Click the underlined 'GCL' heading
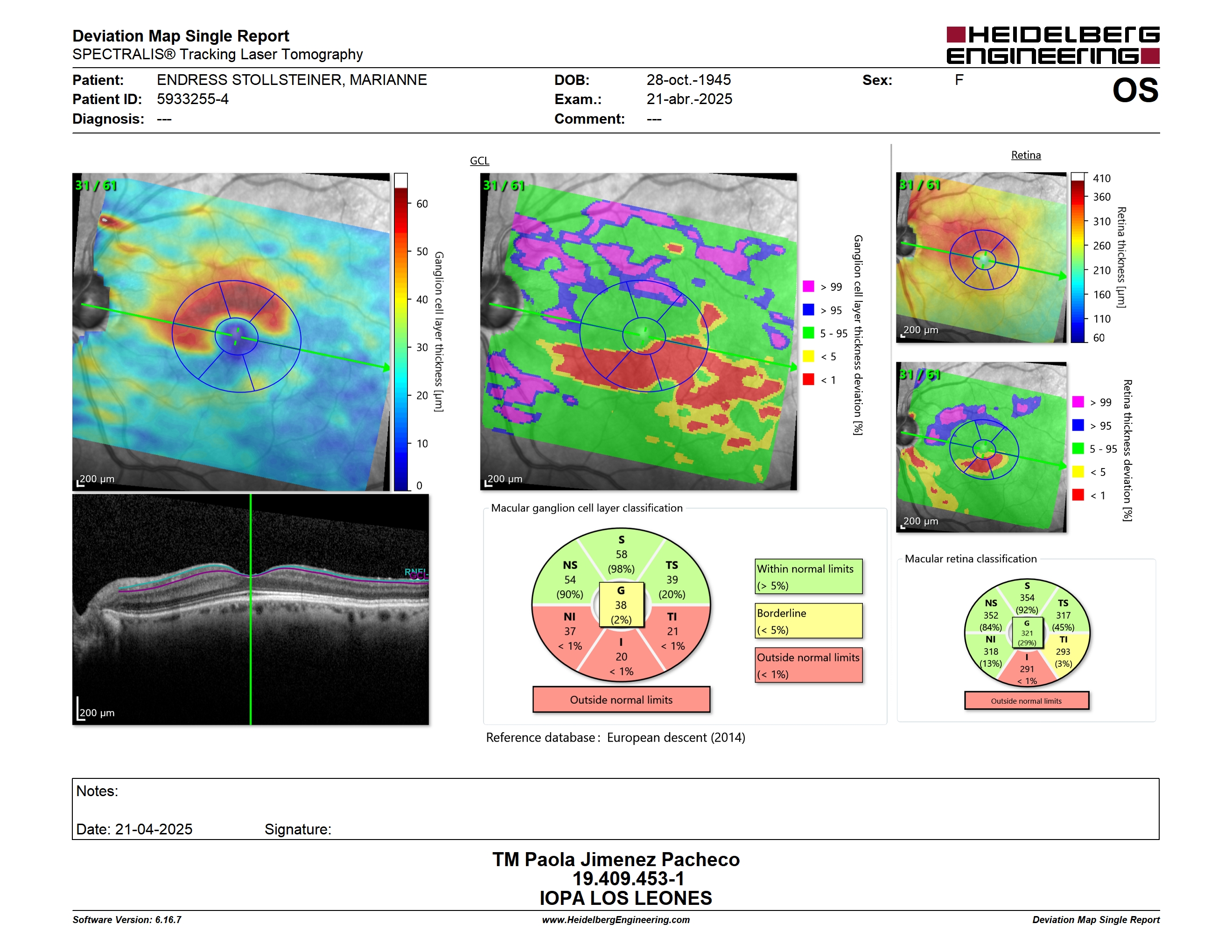 pyautogui.click(x=479, y=161)
